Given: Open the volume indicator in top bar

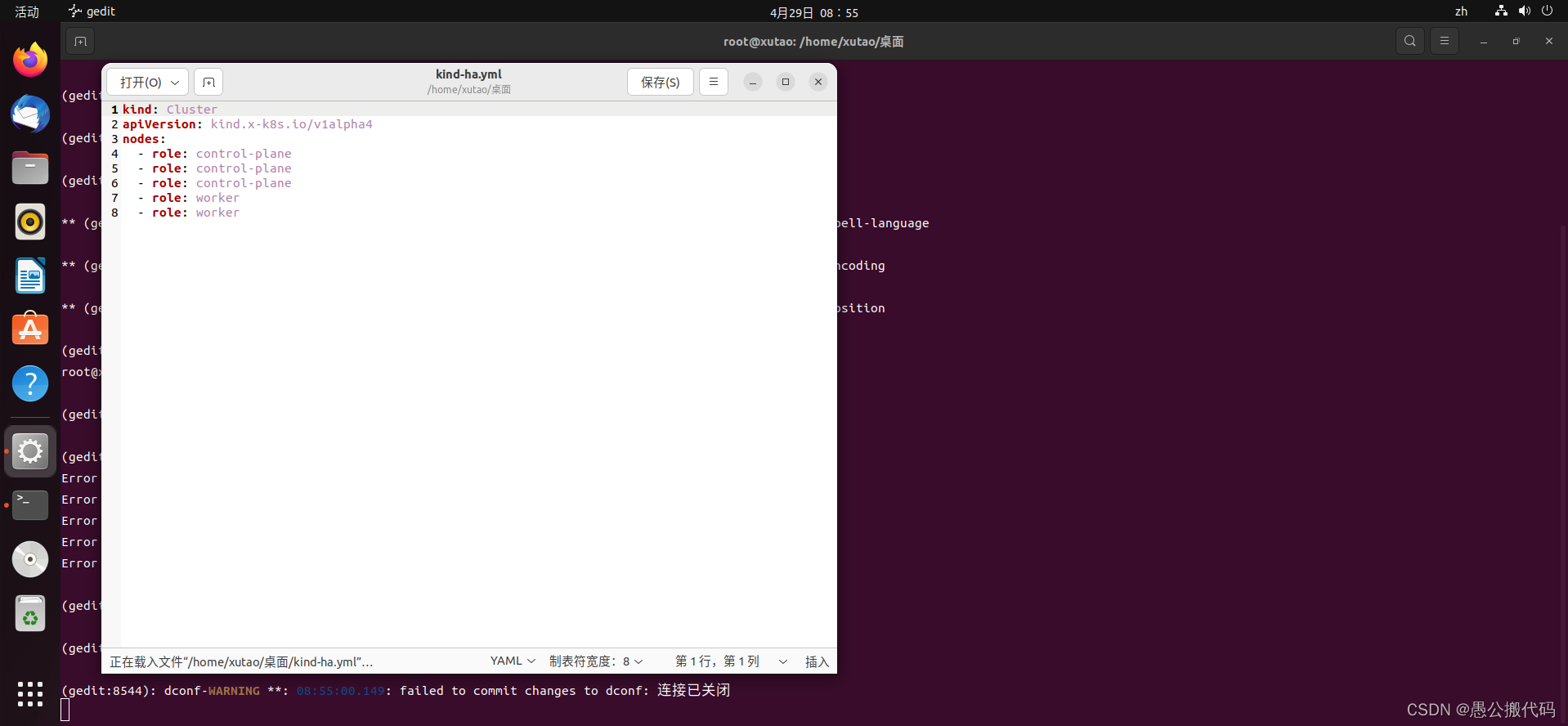Looking at the screenshot, I should (x=1524, y=11).
